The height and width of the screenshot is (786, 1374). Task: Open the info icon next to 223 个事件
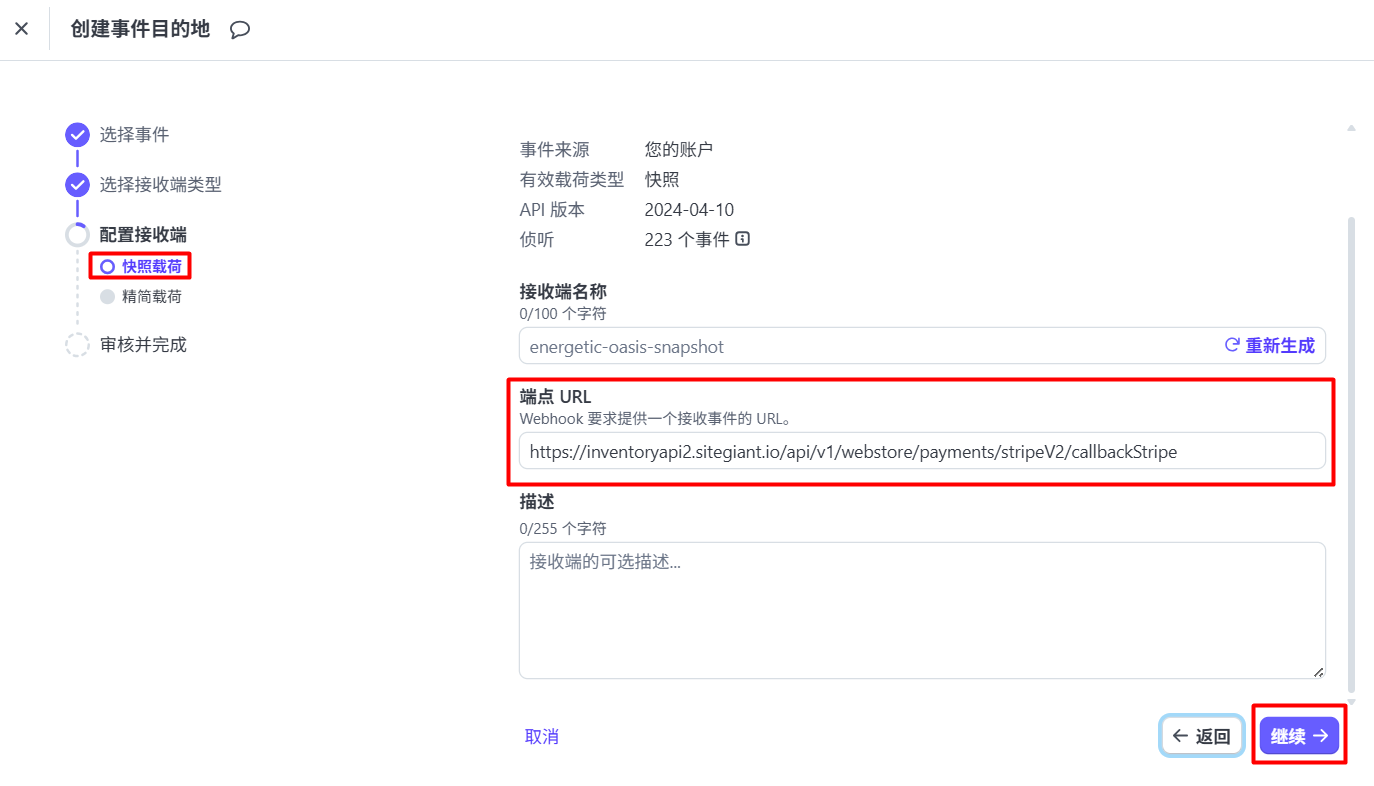(x=743, y=239)
